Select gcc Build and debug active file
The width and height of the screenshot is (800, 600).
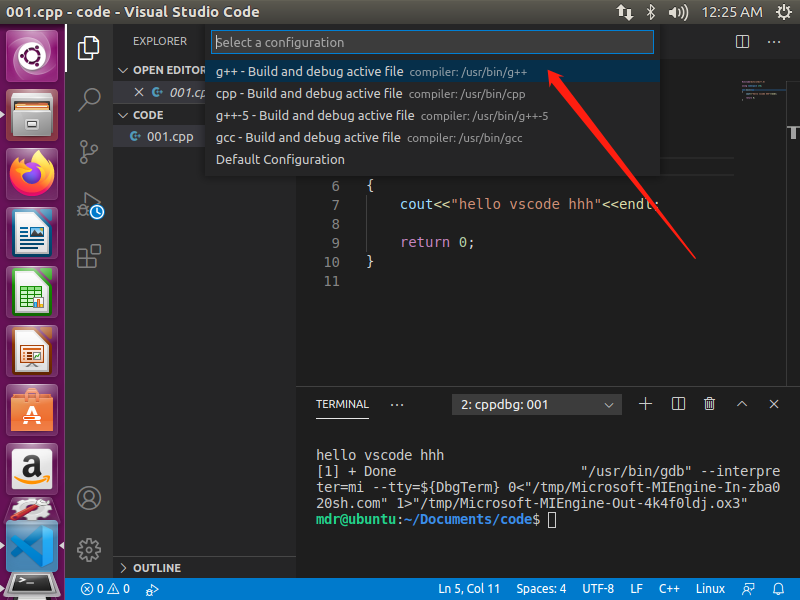(432, 137)
